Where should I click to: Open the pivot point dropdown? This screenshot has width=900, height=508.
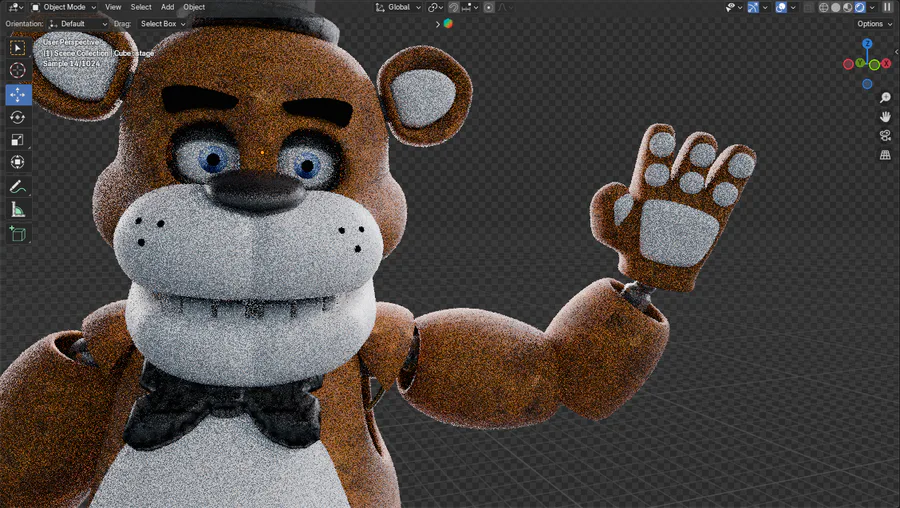pyautogui.click(x=435, y=7)
